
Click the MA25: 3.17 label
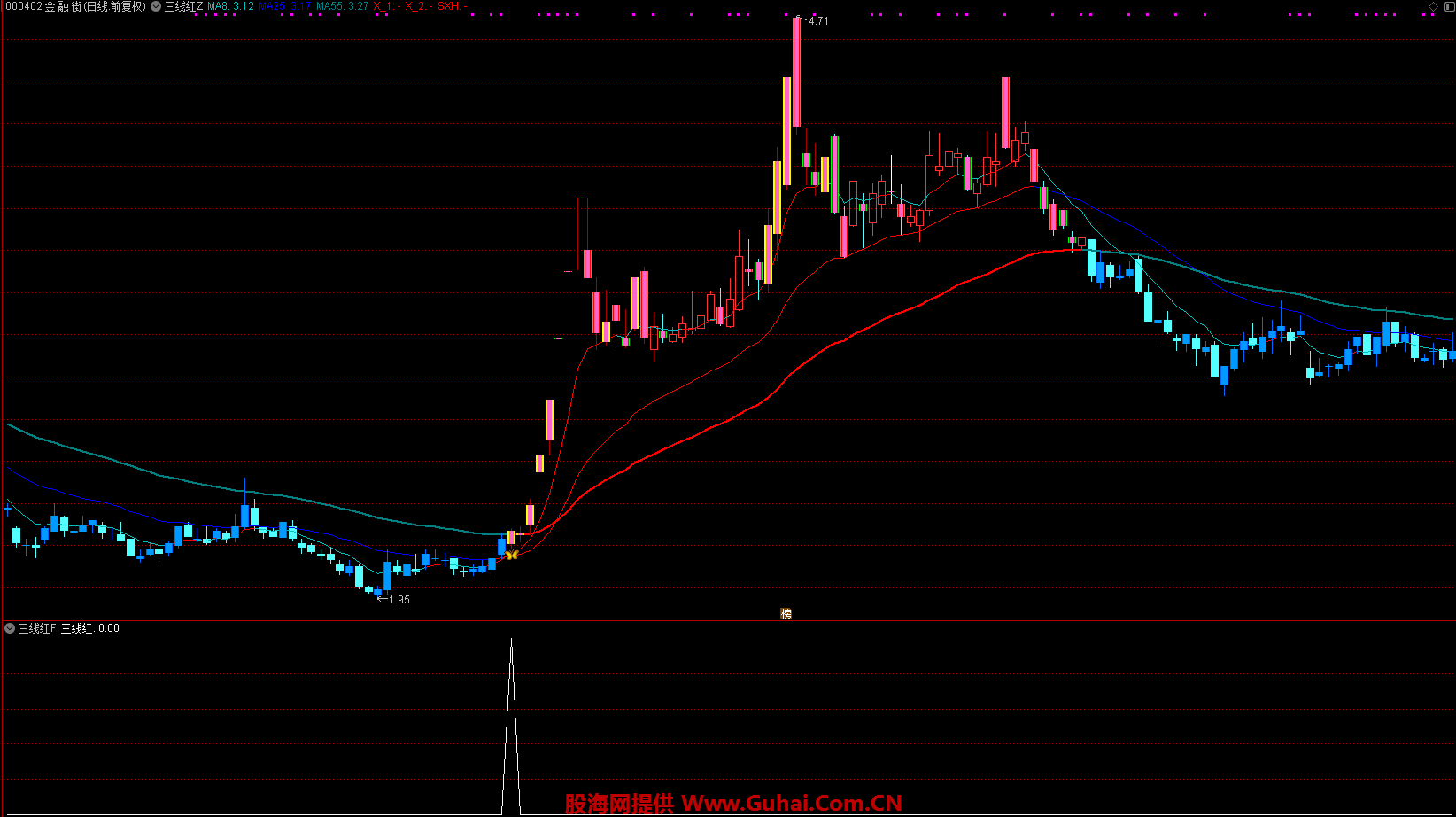pos(284,6)
